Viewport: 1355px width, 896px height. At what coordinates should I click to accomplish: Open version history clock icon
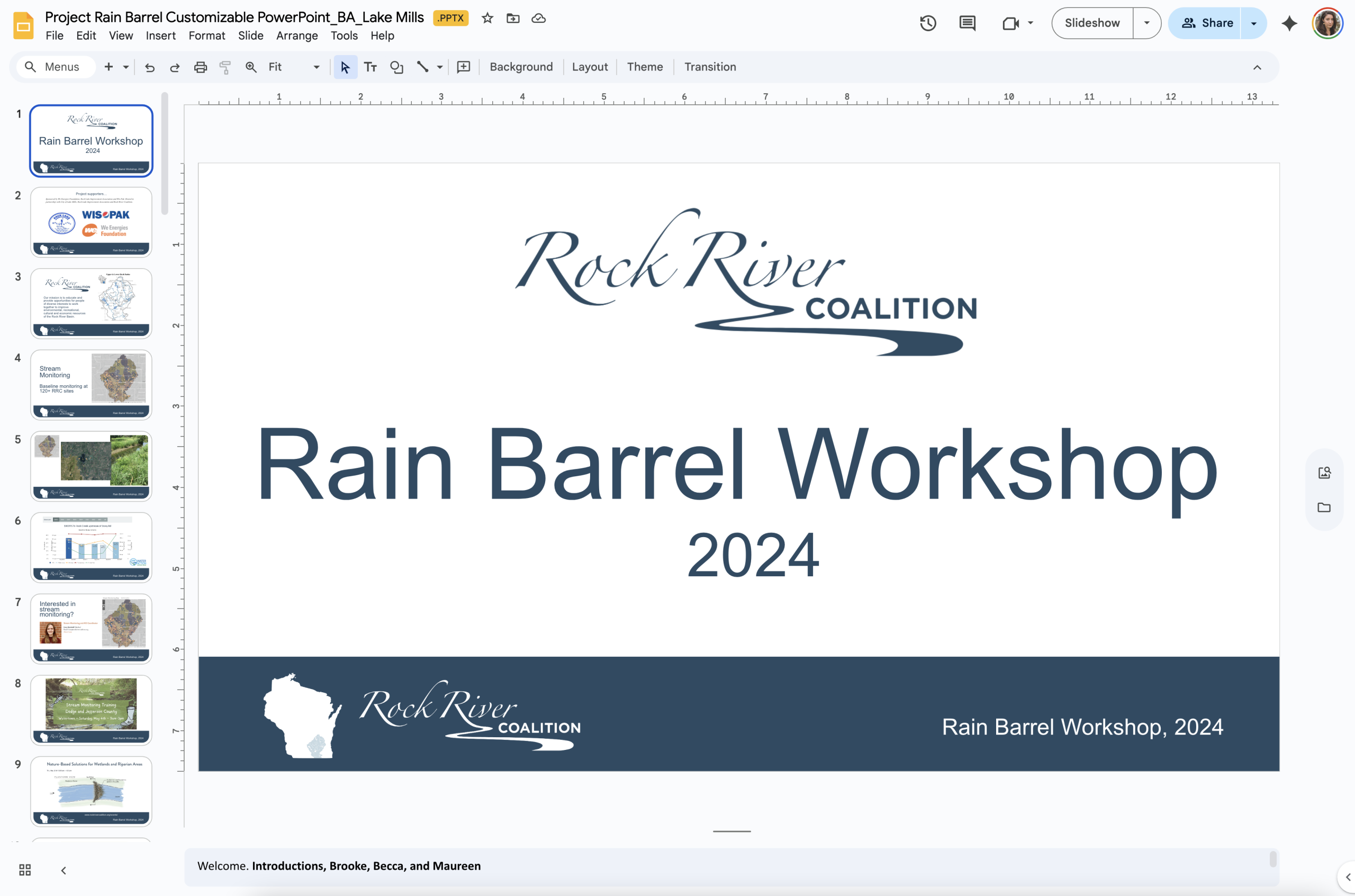click(927, 23)
